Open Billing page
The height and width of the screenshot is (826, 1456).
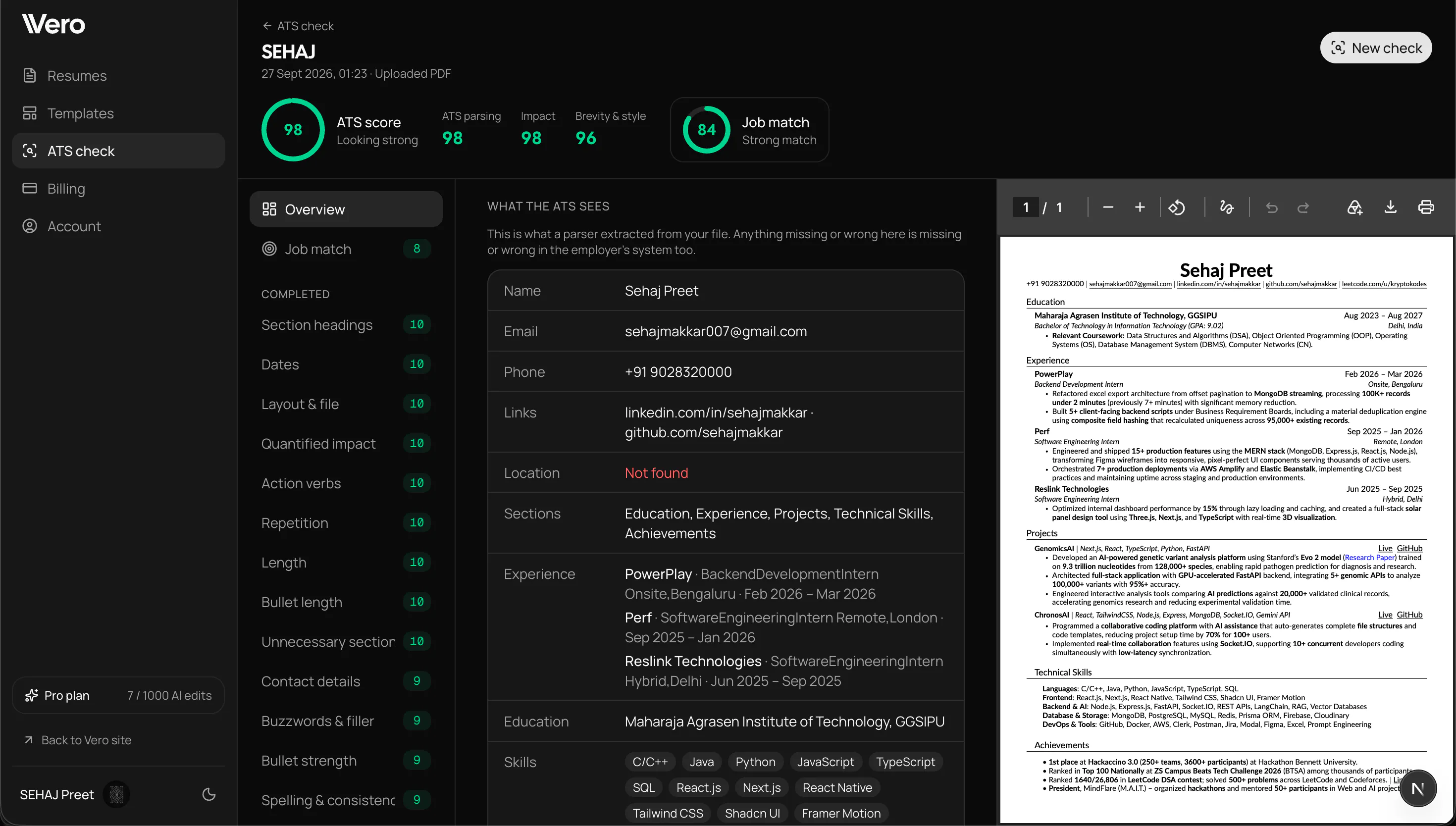click(x=118, y=188)
